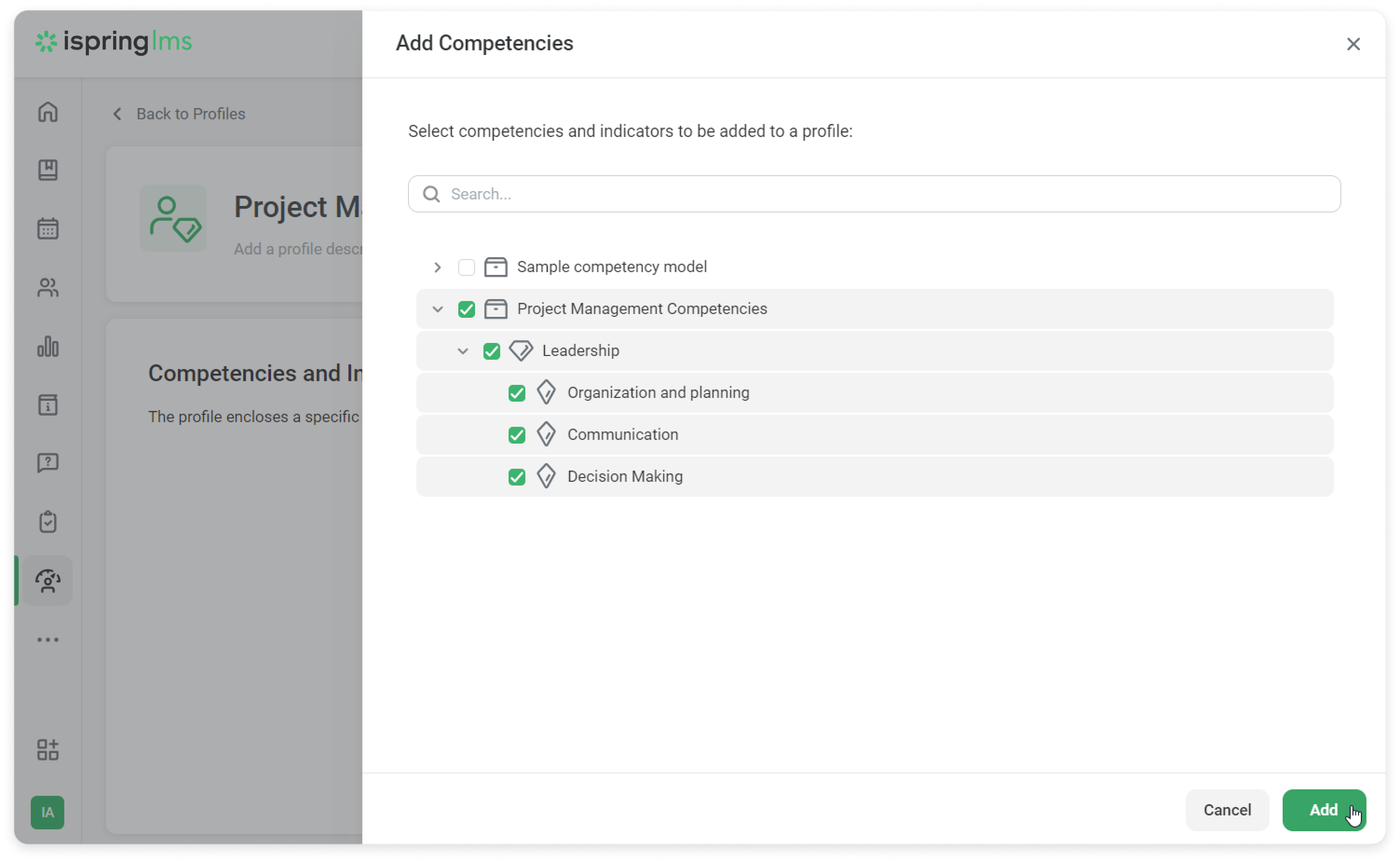Open the Home icon in sidebar
Image resolution: width=1400 pixels, height=862 pixels.
pyautogui.click(x=48, y=112)
